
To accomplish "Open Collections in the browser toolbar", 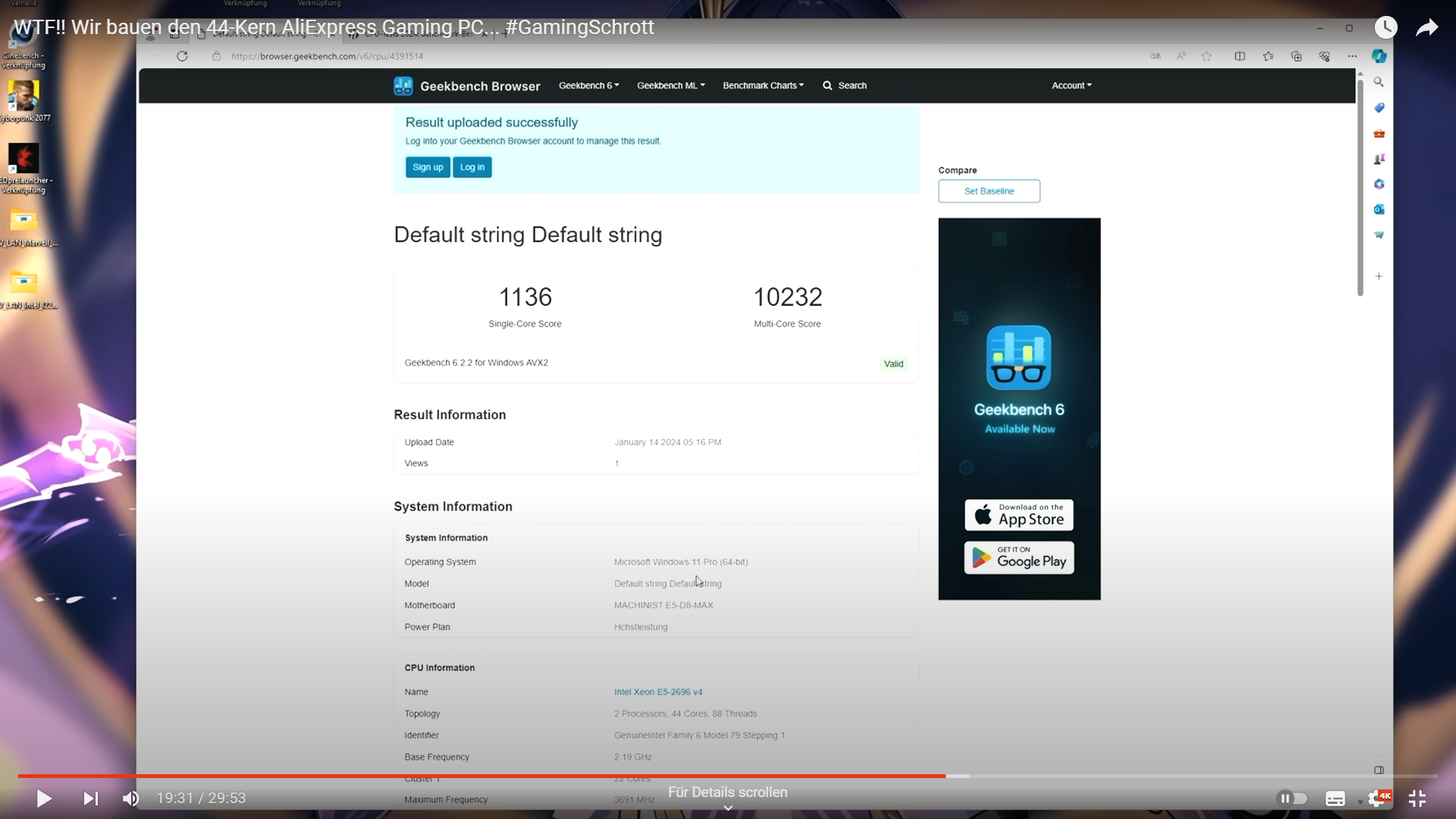I will click(x=1297, y=56).
